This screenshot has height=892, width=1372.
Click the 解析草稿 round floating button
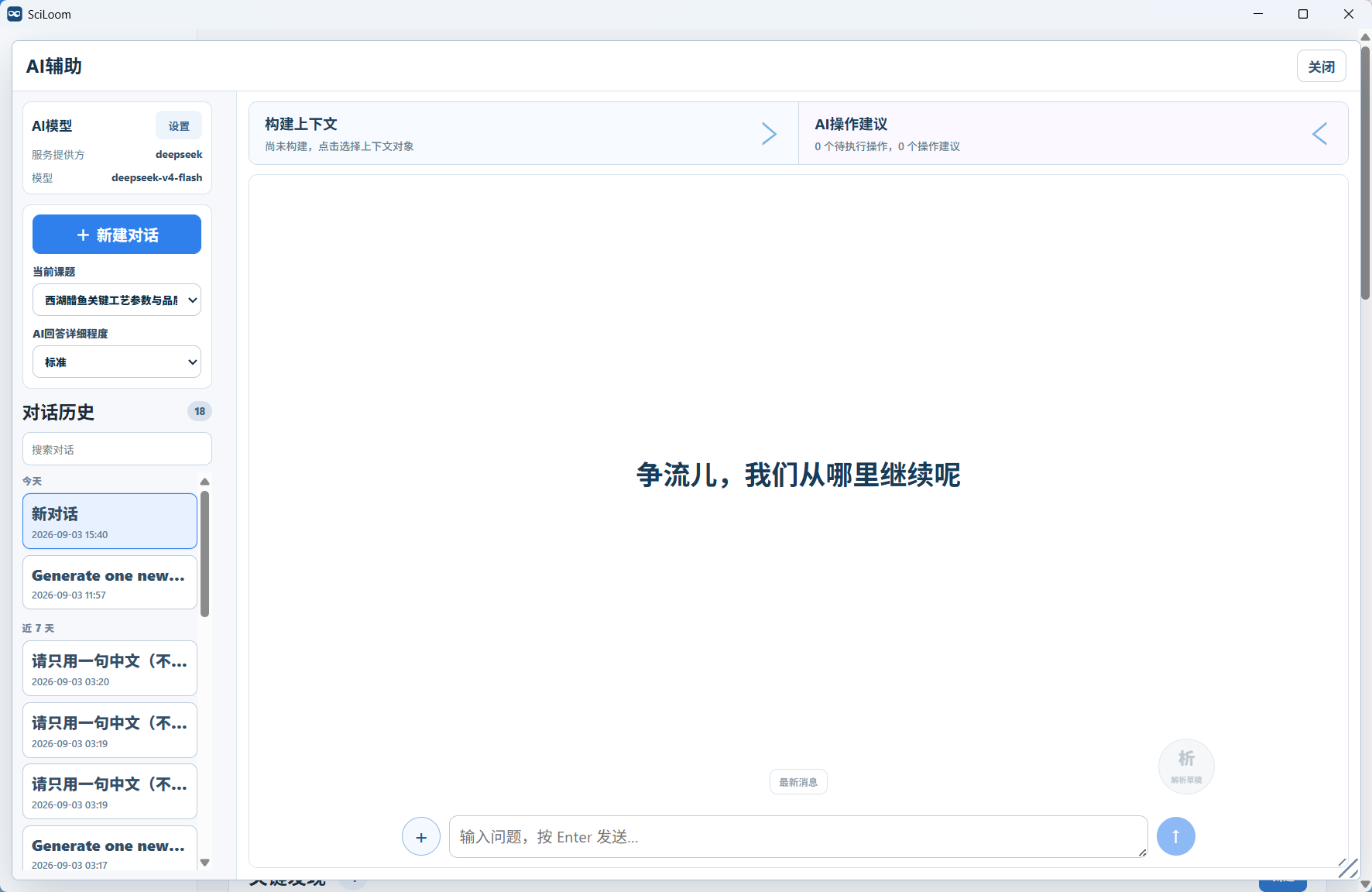1186,767
